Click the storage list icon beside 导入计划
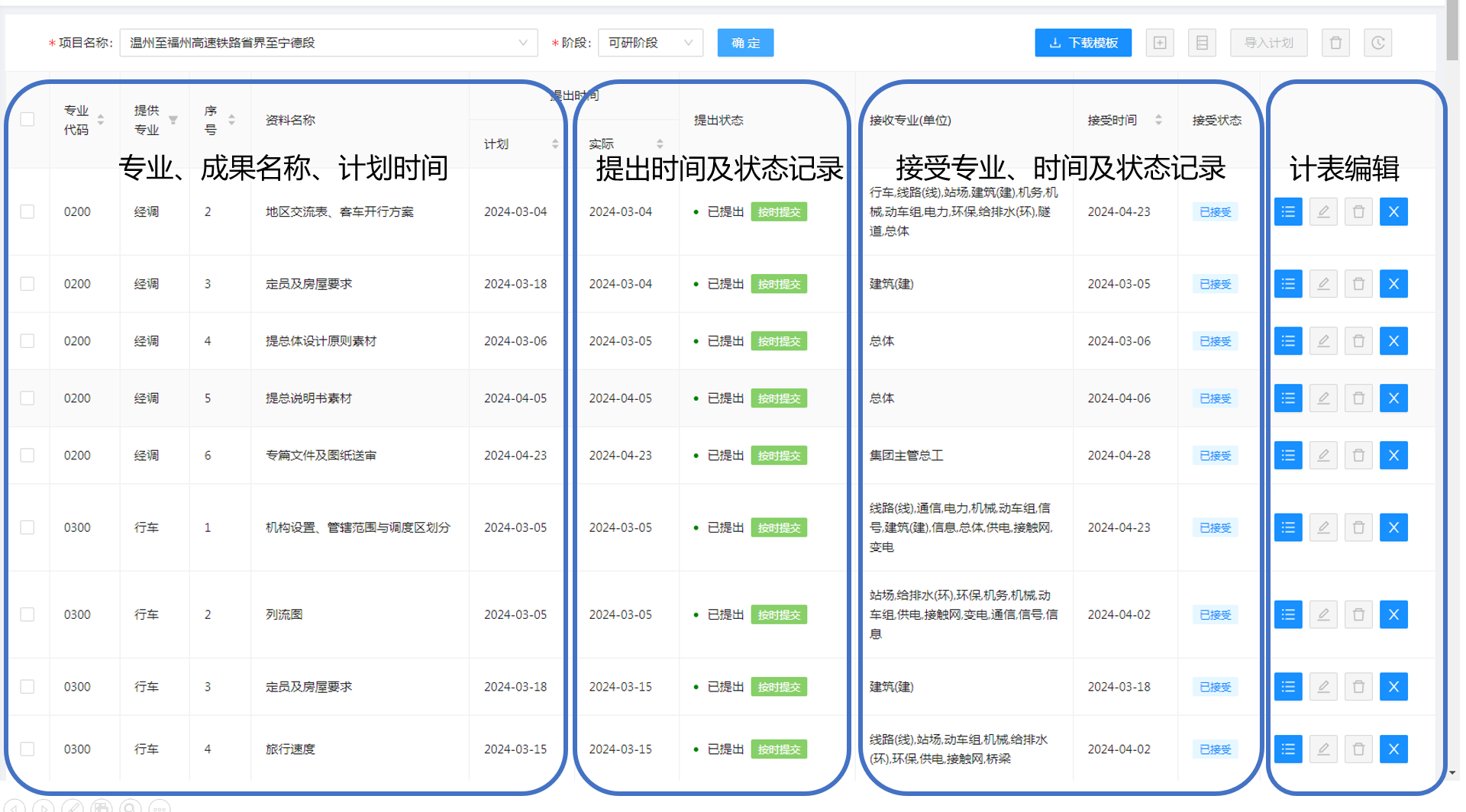This screenshot has height=812, width=1466. point(1202,43)
